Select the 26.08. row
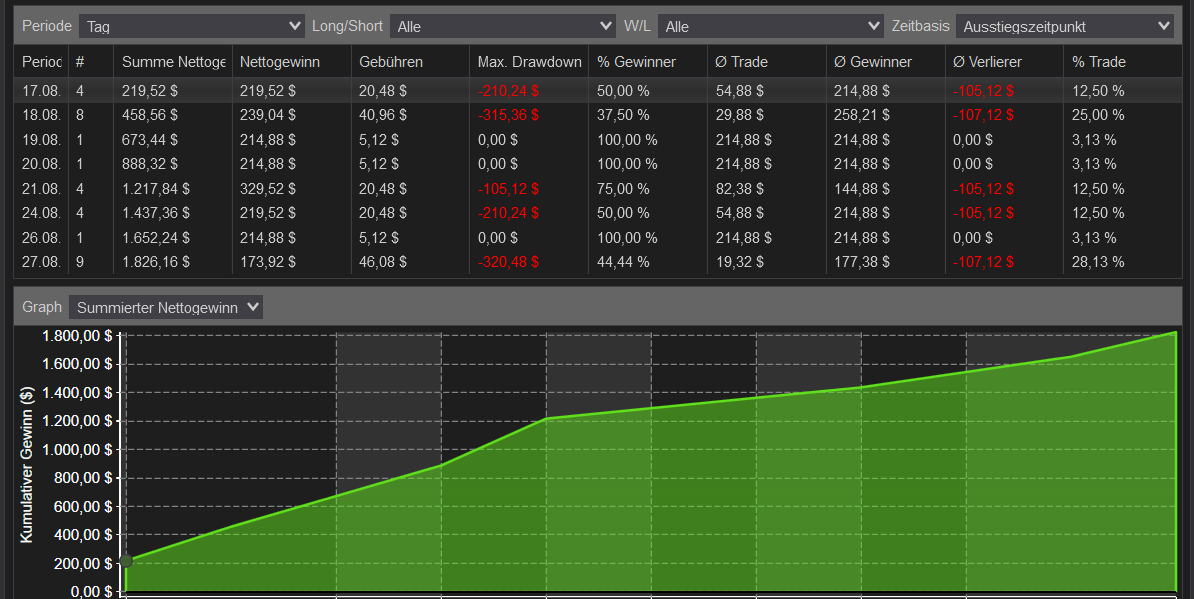This screenshot has height=599, width=1194. click(598, 237)
